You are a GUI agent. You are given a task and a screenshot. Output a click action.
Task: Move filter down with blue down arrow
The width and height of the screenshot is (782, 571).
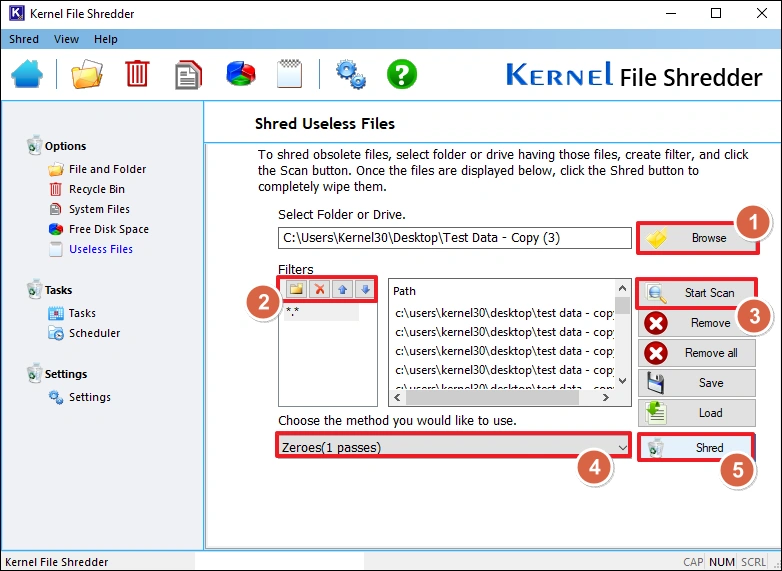tap(365, 289)
